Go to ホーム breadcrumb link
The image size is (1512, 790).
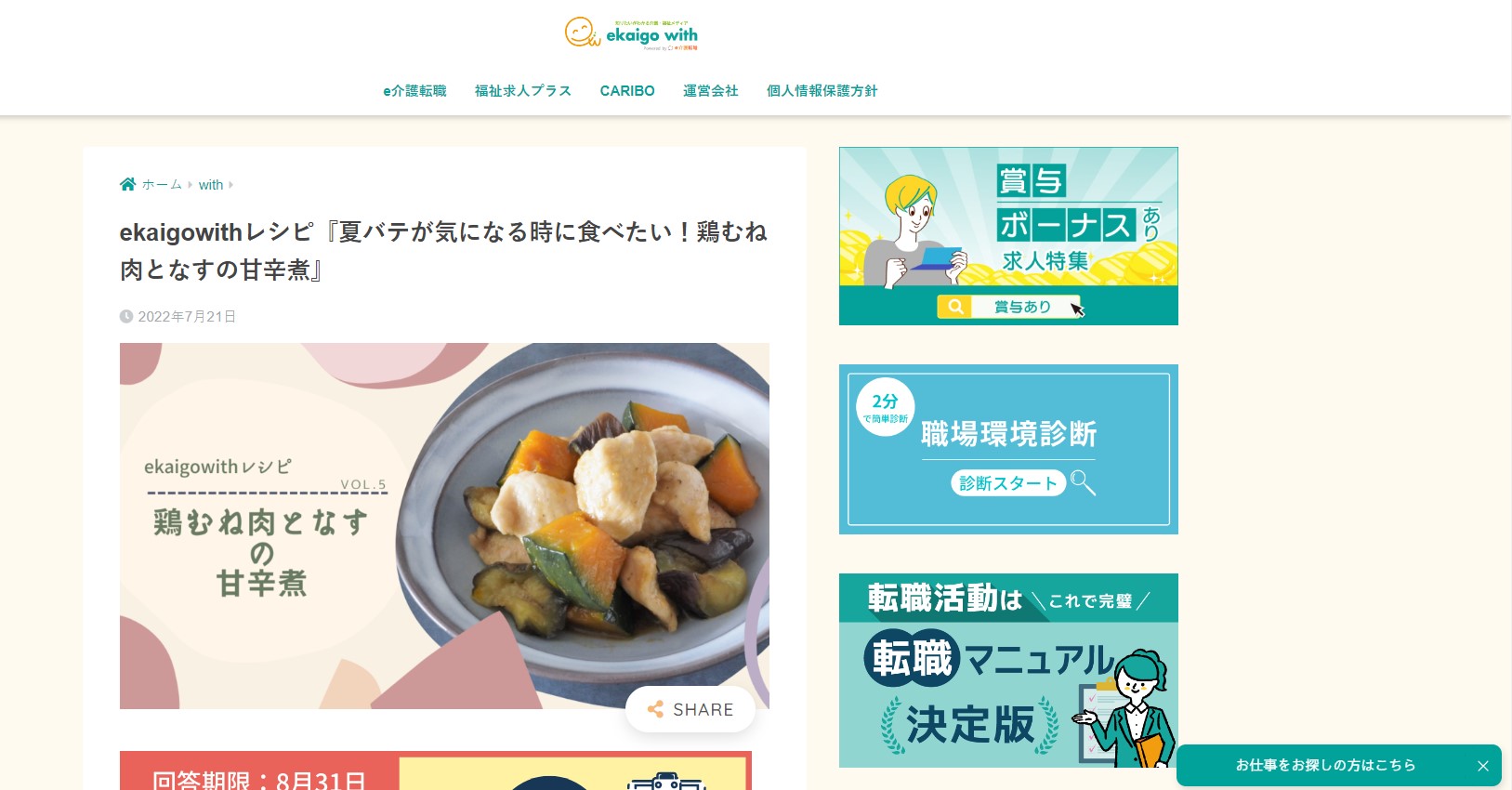pyautogui.click(x=162, y=185)
